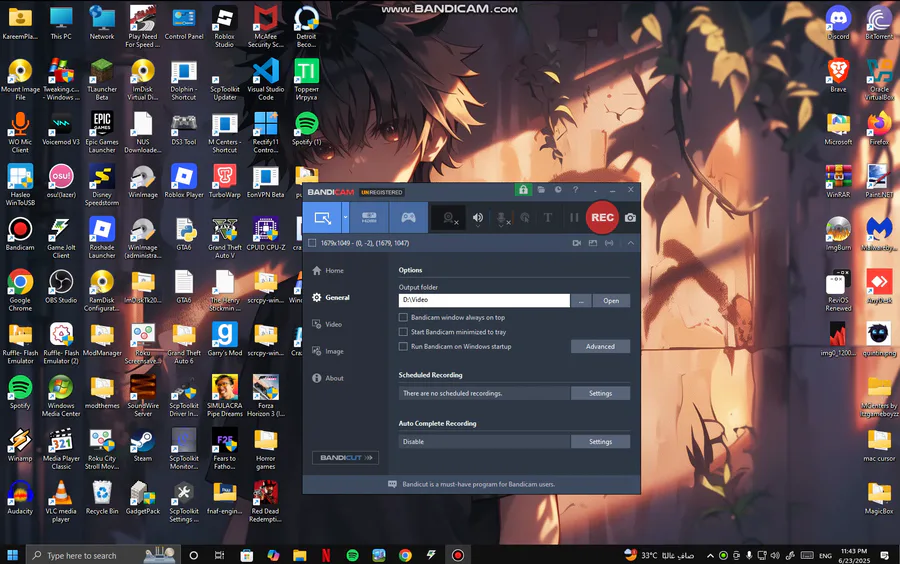Click the BANDICUT button

346,458
